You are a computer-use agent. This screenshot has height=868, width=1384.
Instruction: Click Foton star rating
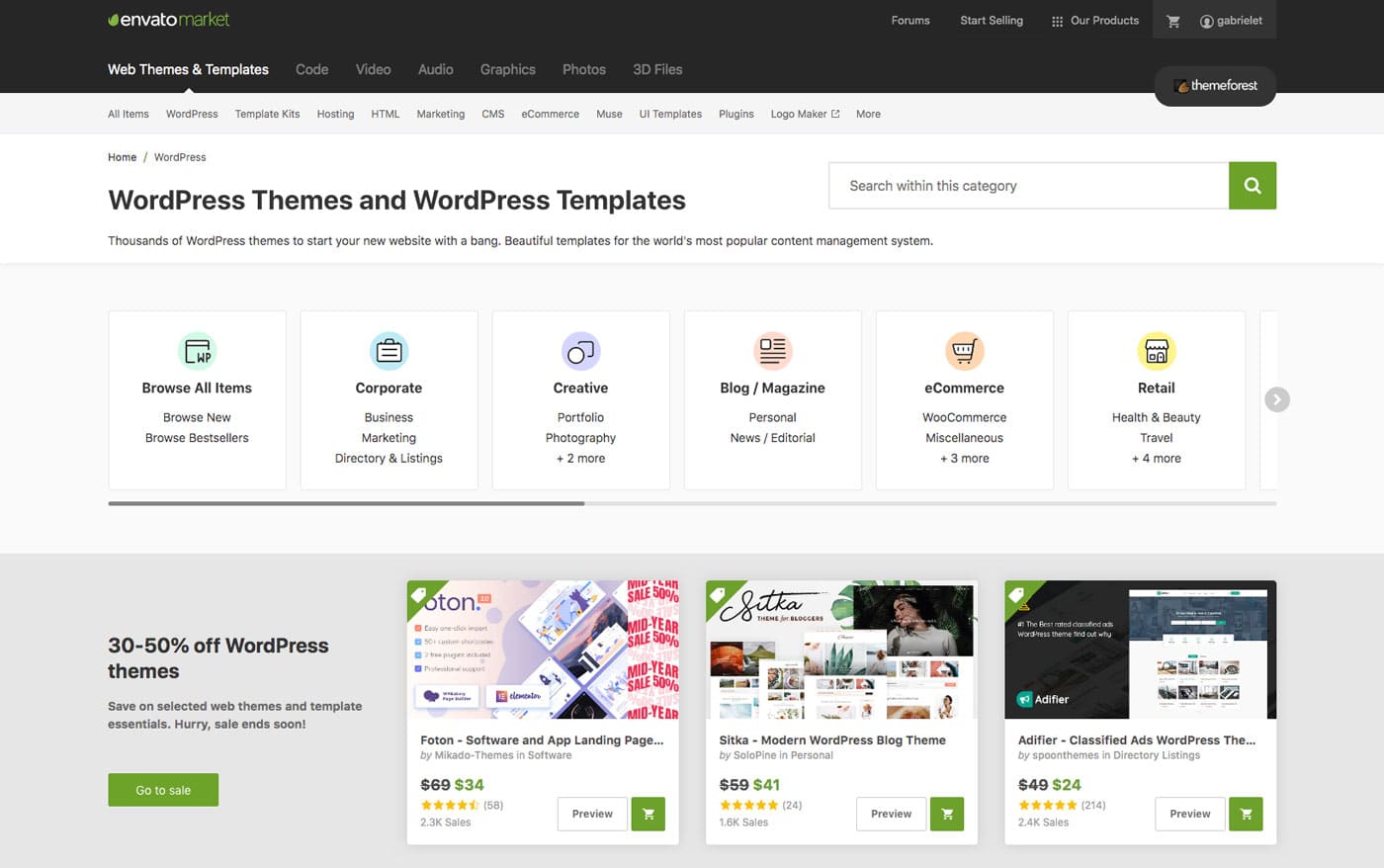click(x=450, y=806)
